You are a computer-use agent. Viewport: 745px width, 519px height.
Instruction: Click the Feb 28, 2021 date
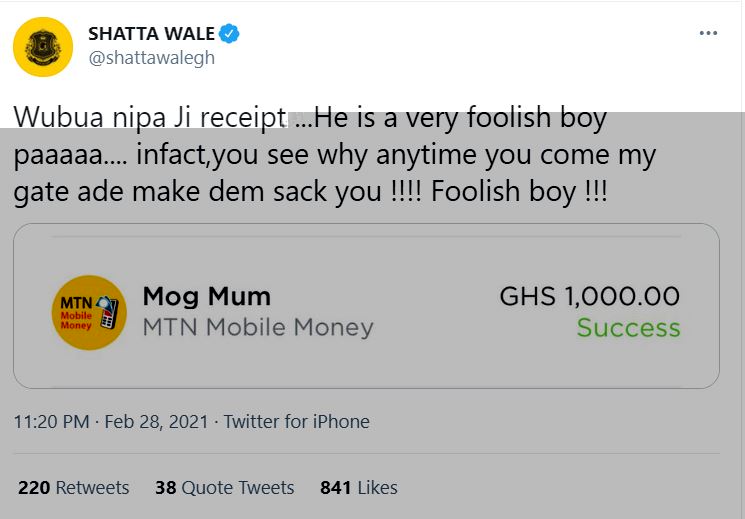pos(156,422)
